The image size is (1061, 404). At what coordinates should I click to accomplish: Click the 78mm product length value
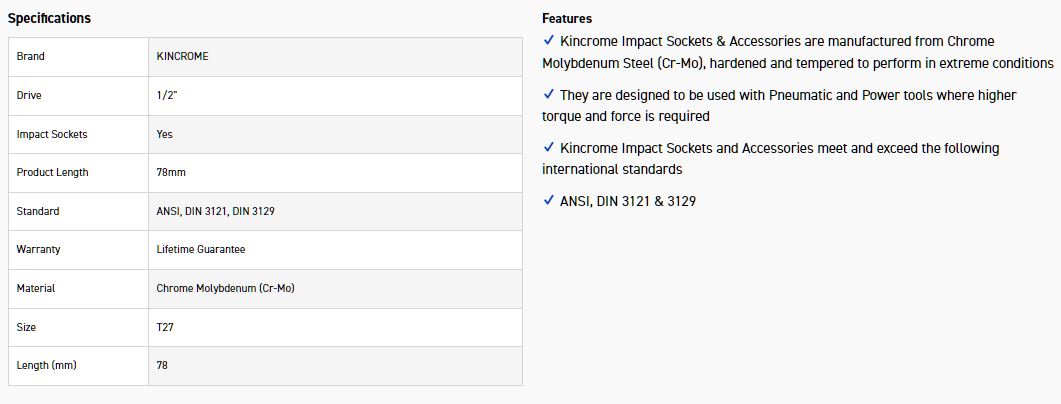[171, 172]
